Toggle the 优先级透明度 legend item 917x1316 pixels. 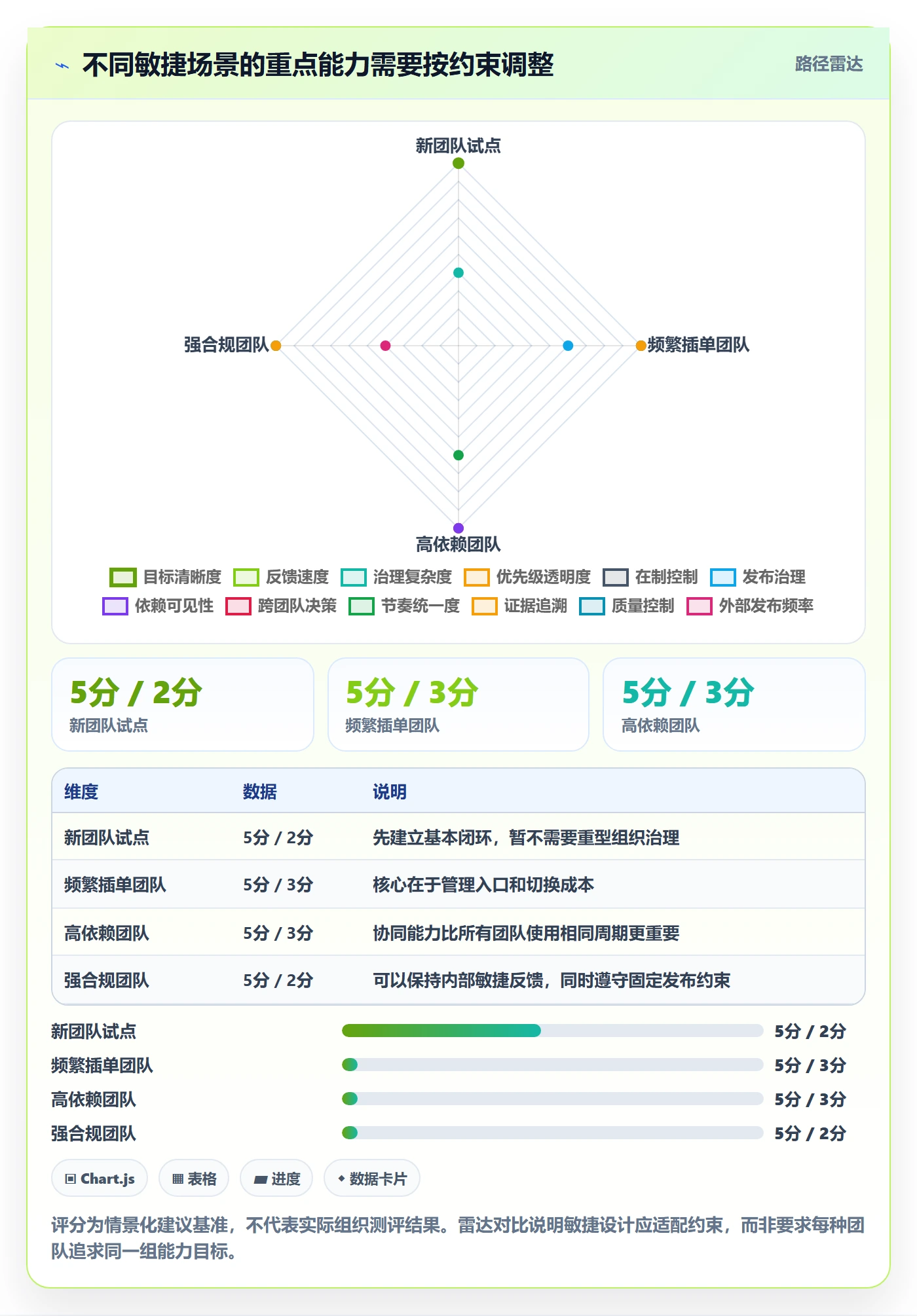527,577
